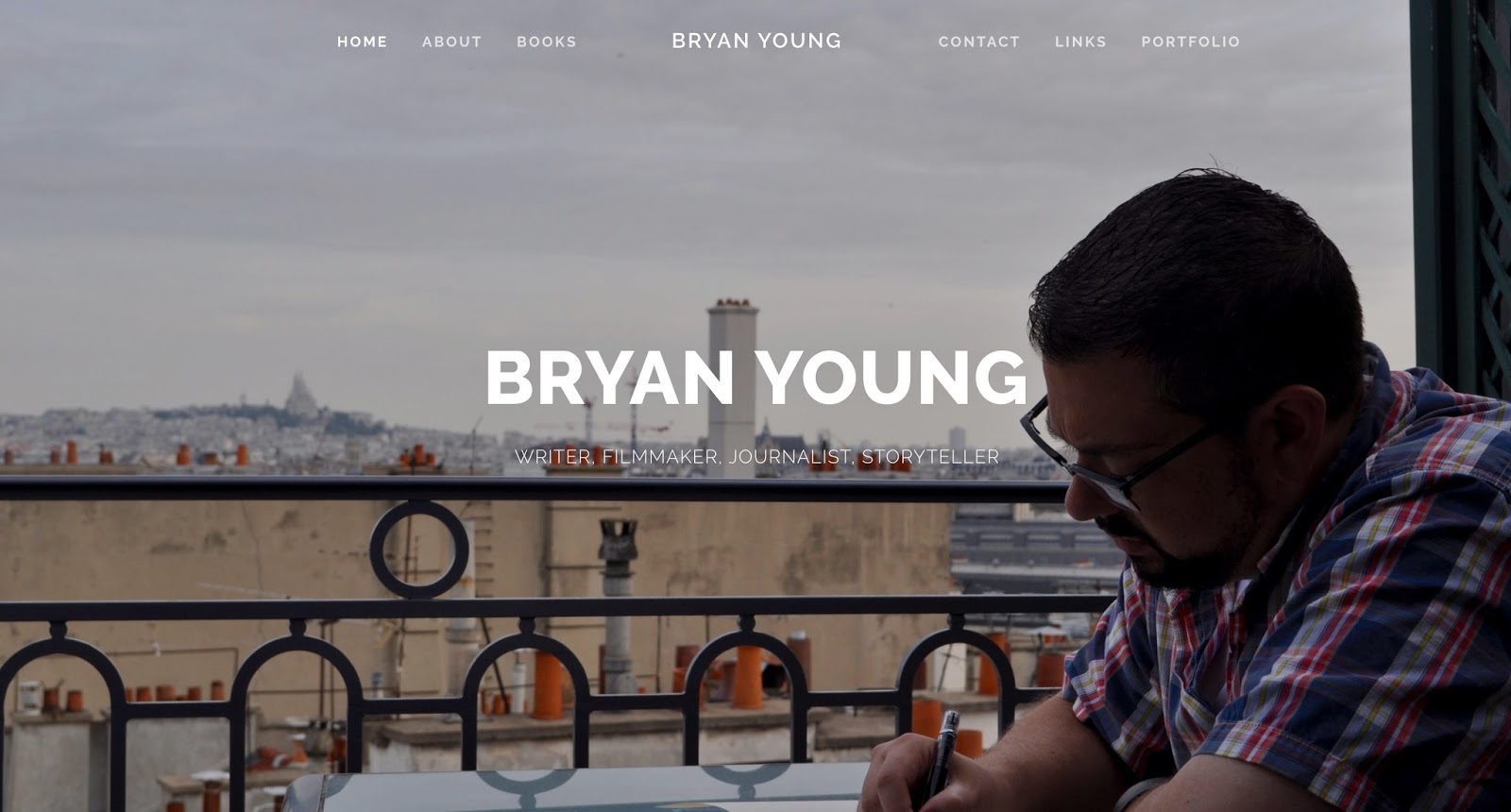Visit the Portfolio section
This screenshot has height=812, width=1511.
1191,42
